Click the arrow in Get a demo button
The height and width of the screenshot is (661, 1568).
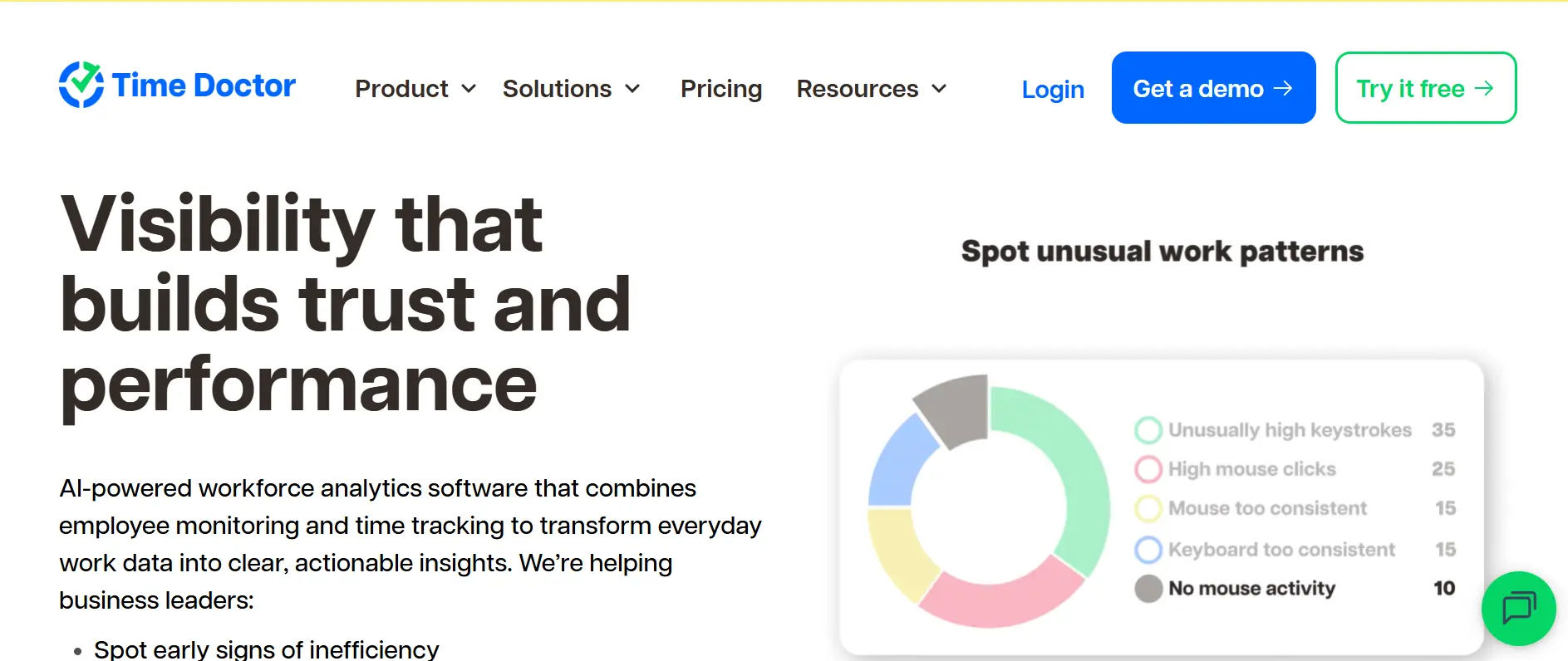point(1284,88)
